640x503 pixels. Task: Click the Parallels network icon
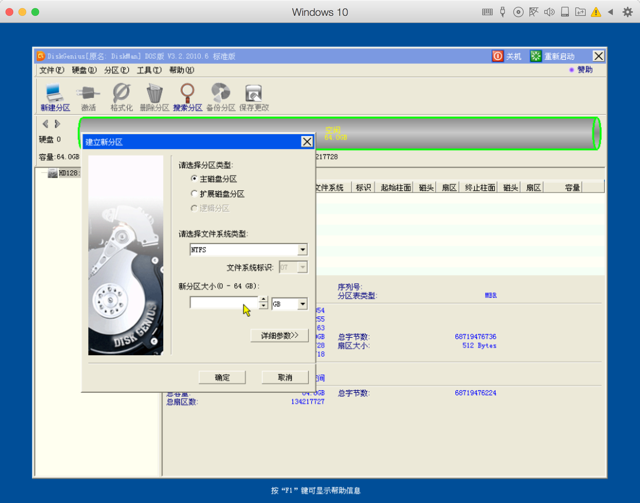pyautogui.click(x=533, y=12)
